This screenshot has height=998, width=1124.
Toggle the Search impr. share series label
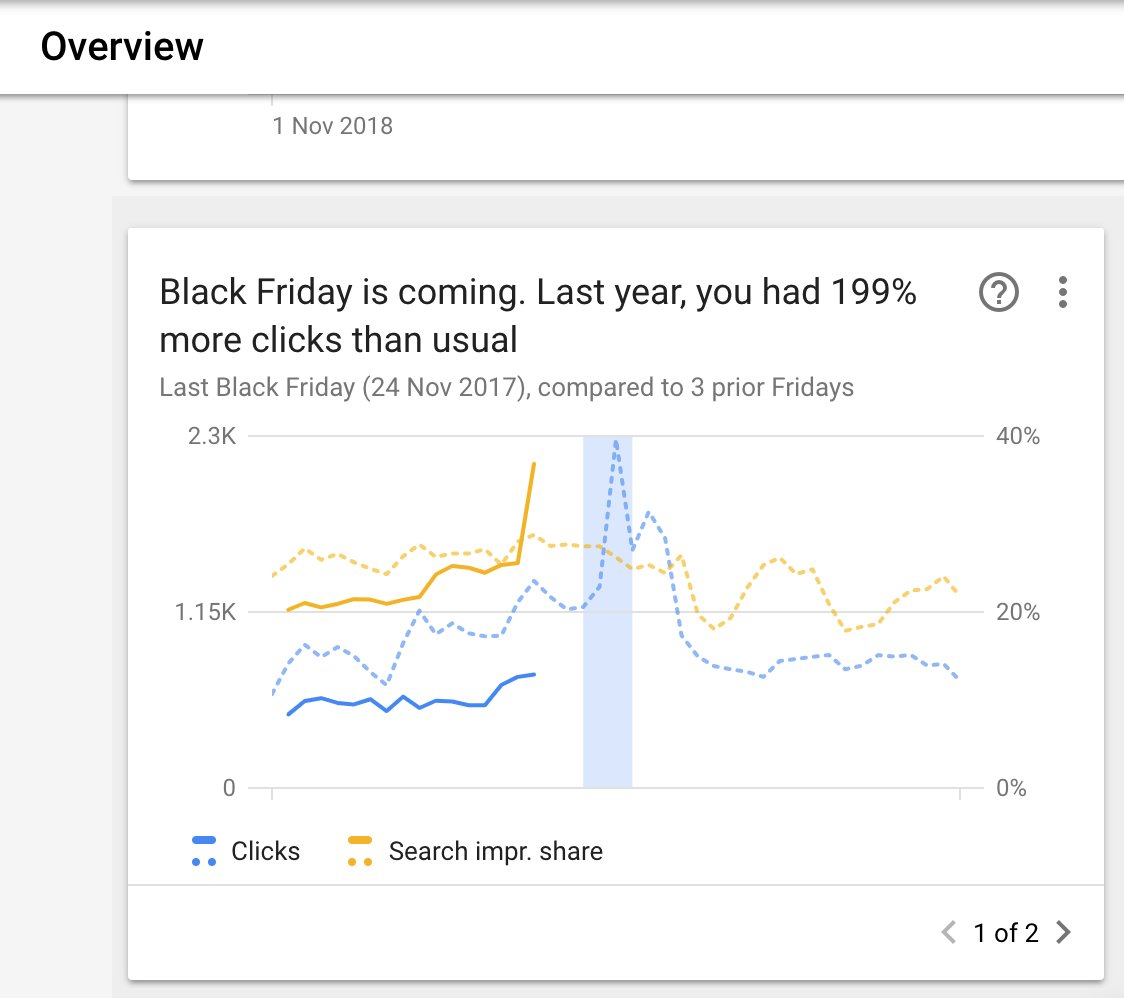495,851
